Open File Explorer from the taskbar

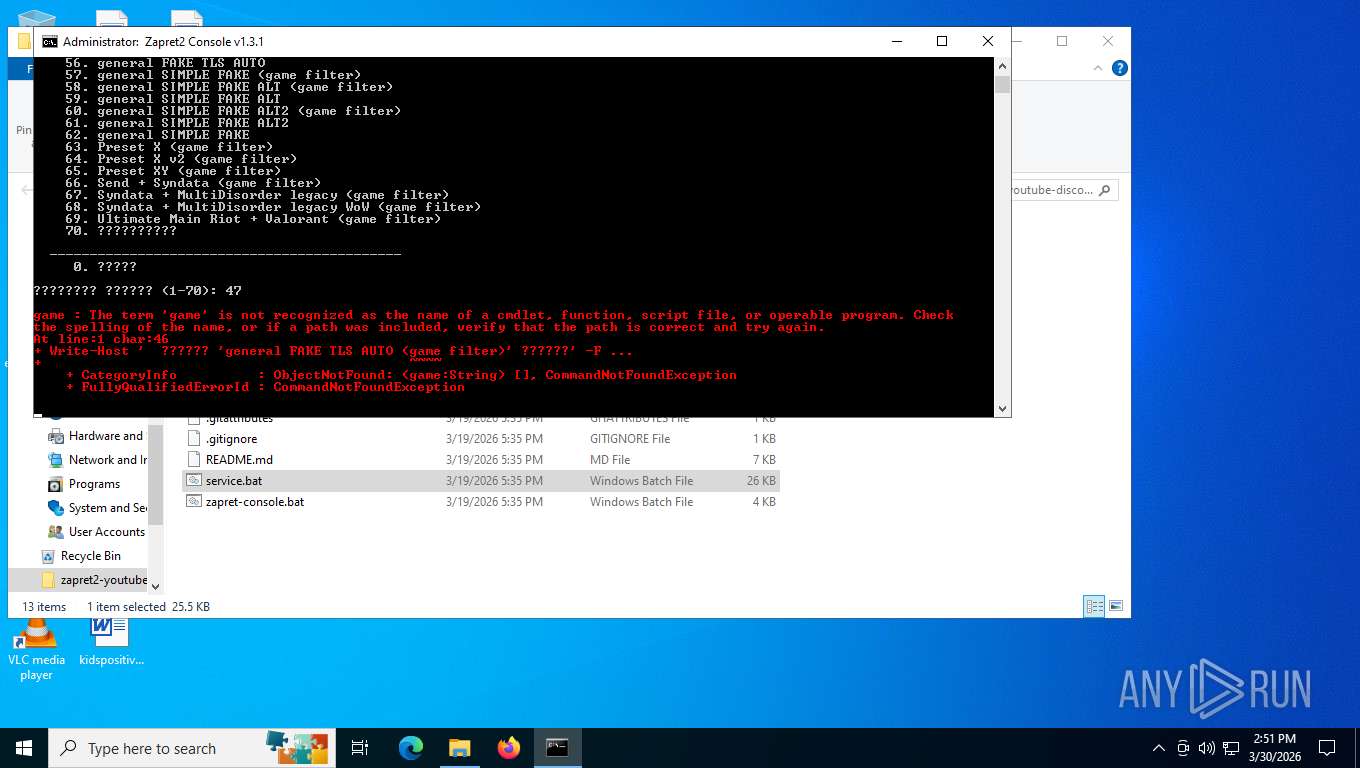(x=459, y=748)
